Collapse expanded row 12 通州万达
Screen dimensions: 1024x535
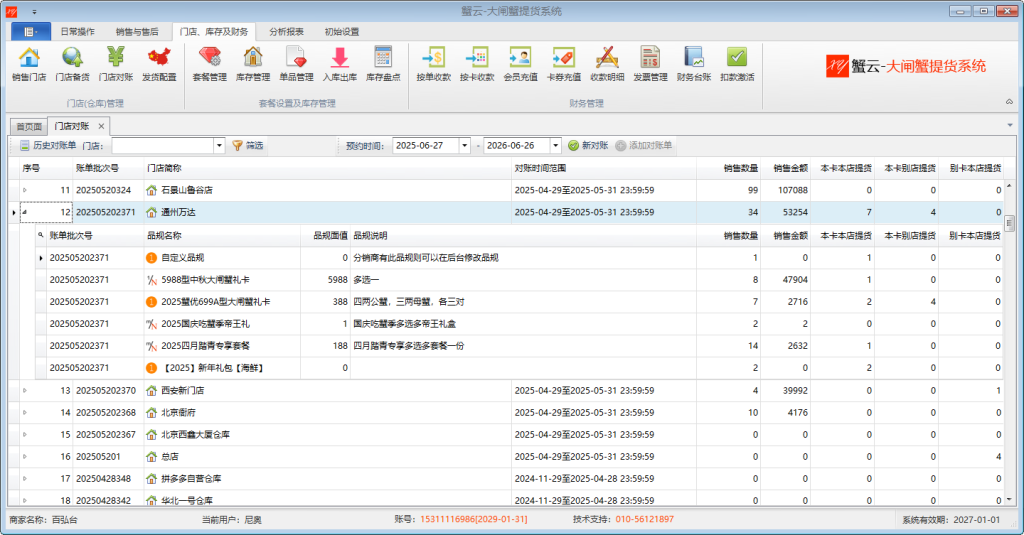coord(25,212)
